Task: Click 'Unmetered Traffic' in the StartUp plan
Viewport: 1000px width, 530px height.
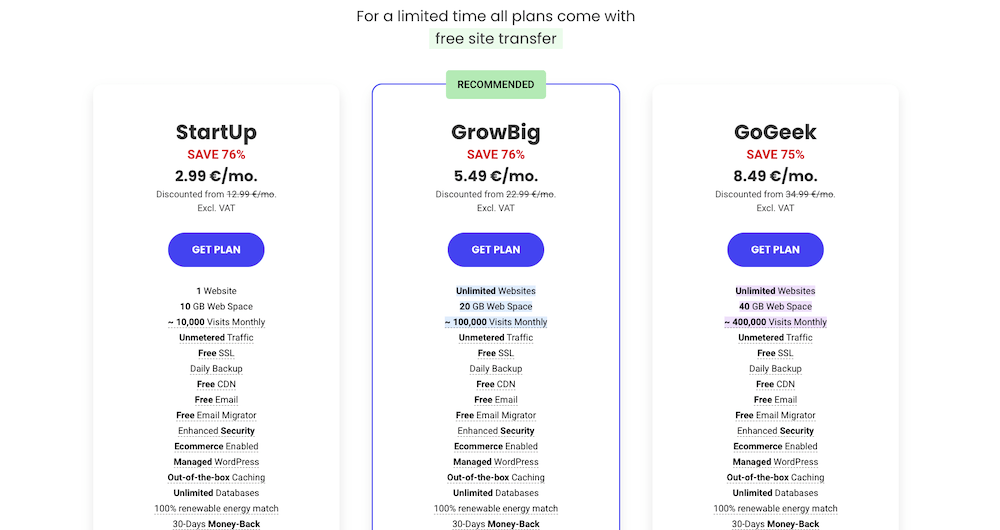Action: 216,338
